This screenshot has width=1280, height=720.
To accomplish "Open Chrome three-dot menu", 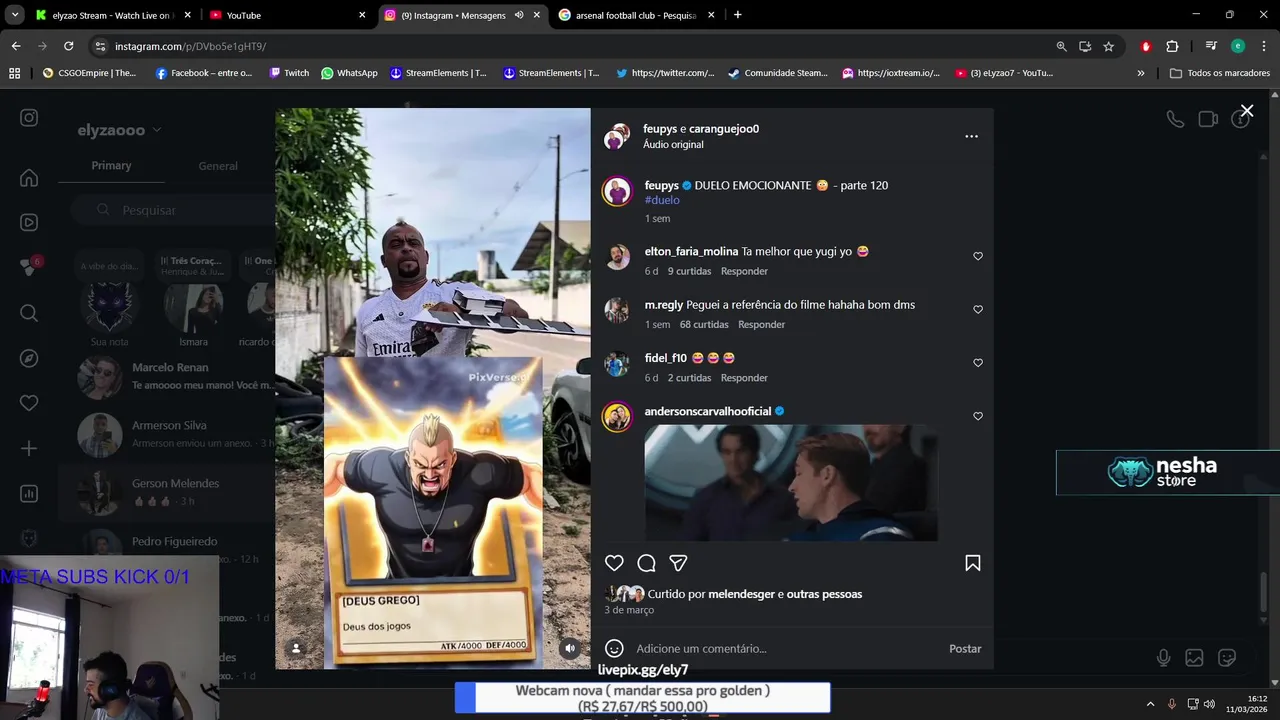I will pyautogui.click(x=1264, y=46).
